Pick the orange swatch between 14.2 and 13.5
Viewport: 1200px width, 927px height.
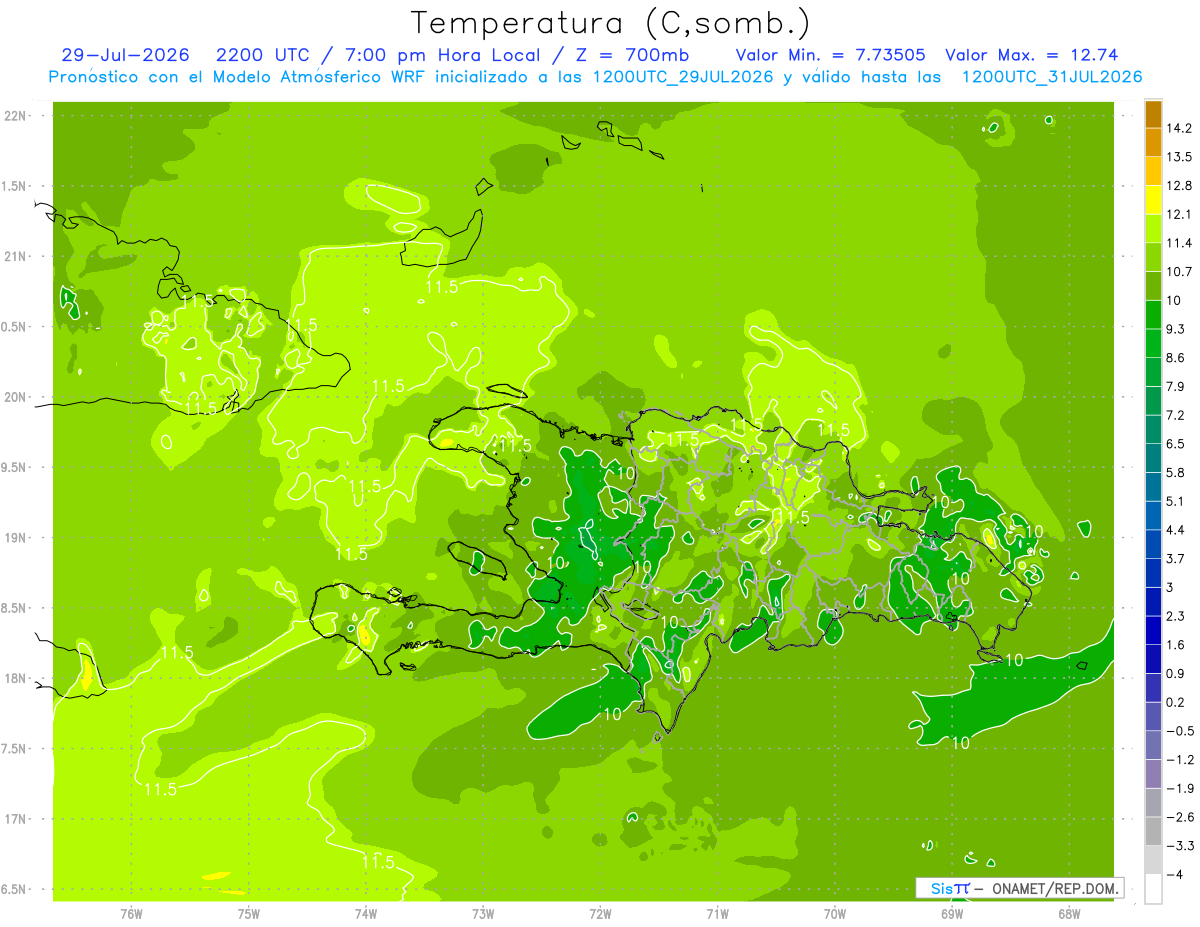tap(1153, 143)
